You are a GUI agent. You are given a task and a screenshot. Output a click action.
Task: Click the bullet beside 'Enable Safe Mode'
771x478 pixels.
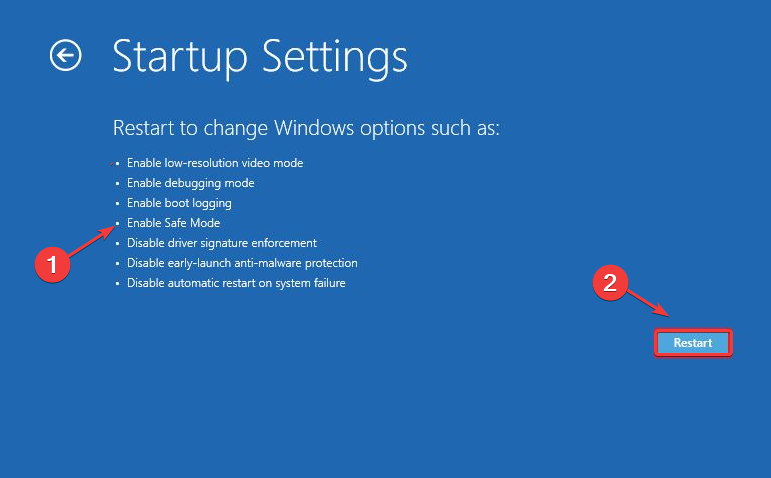[117, 224]
